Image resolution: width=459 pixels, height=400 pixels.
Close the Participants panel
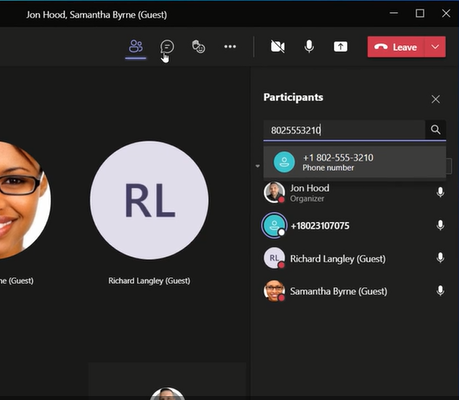coord(435,99)
